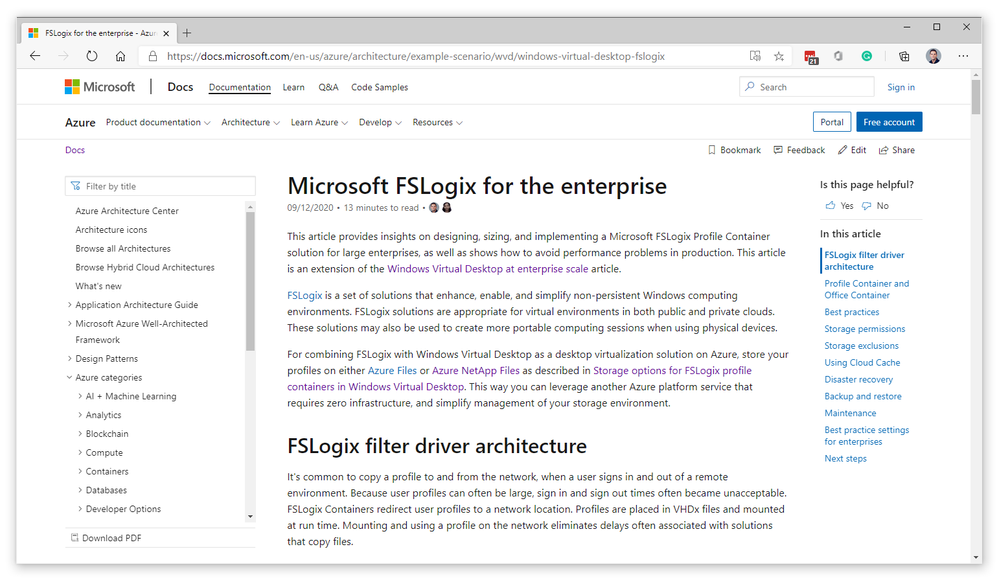Open the Feedback option
The image size is (999, 579).
click(799, 150)
